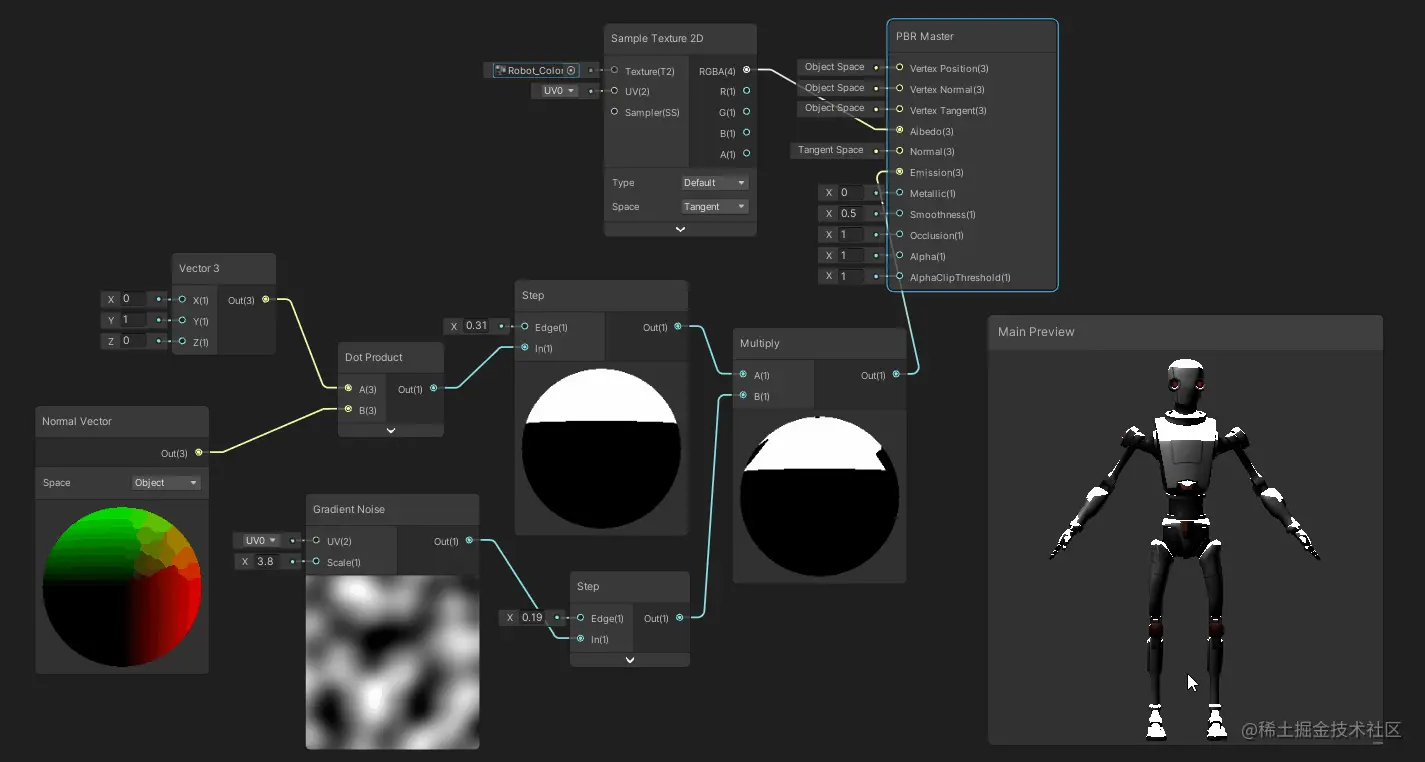This screenshot has height=762, width=1425.
Task: Click the Vector 3 Y input field showing 1
Action: (134, 320)
